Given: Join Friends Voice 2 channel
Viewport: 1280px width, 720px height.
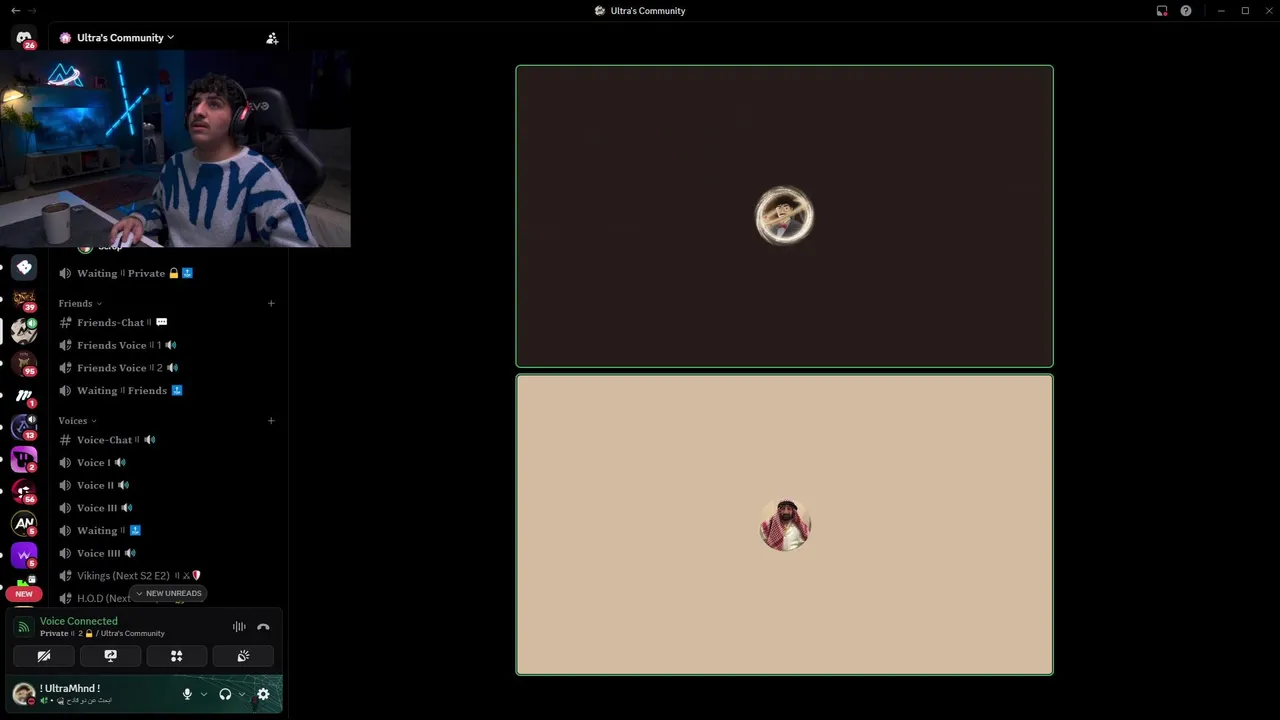Looking at the screenshot, I should 166,368.
